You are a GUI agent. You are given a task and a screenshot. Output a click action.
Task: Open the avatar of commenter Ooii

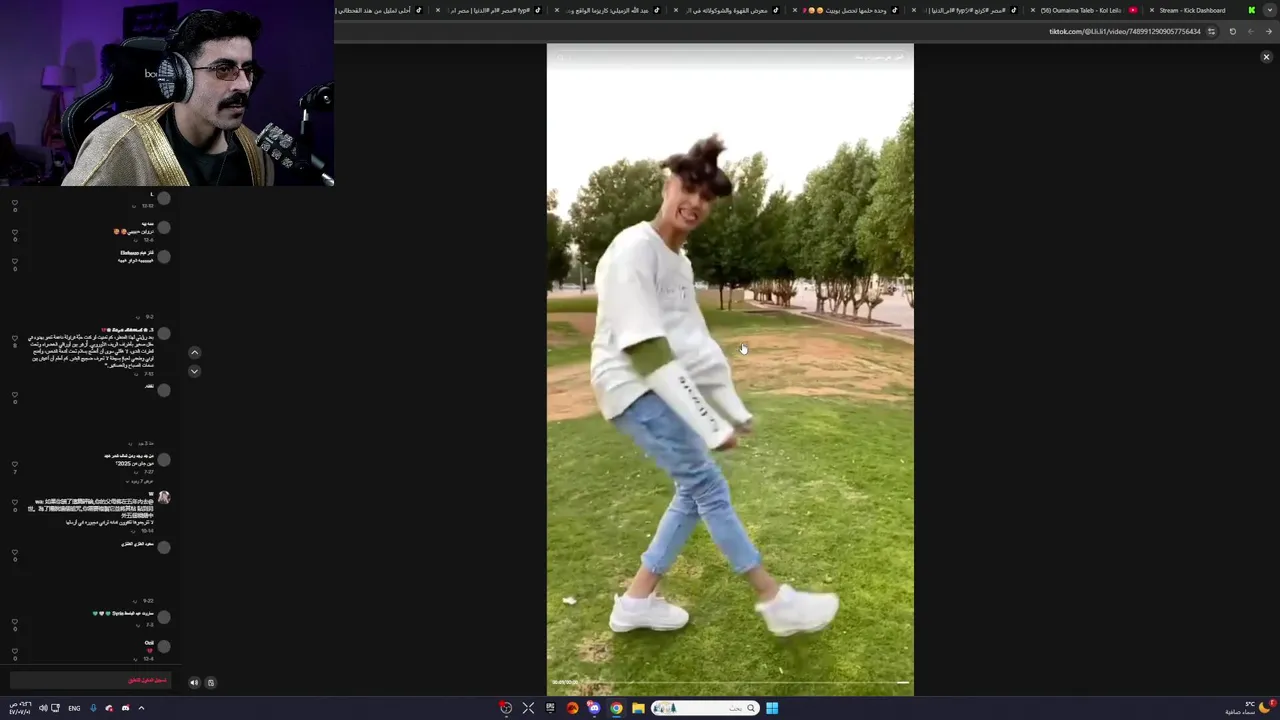pos(164,646)
